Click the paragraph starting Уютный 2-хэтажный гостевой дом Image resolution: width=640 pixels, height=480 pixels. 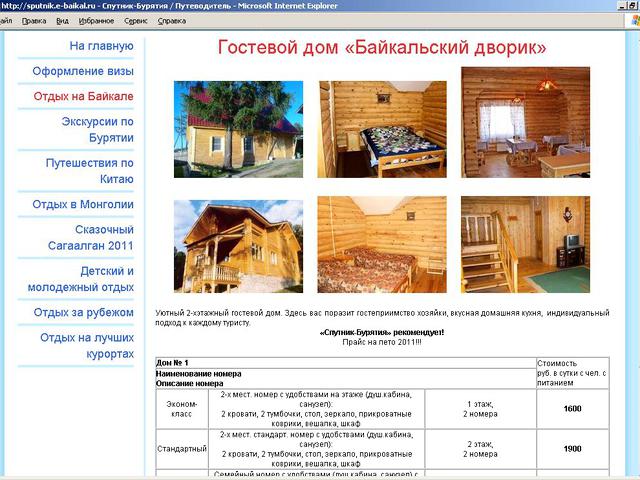pyautogui.click(x=382, y=318)
